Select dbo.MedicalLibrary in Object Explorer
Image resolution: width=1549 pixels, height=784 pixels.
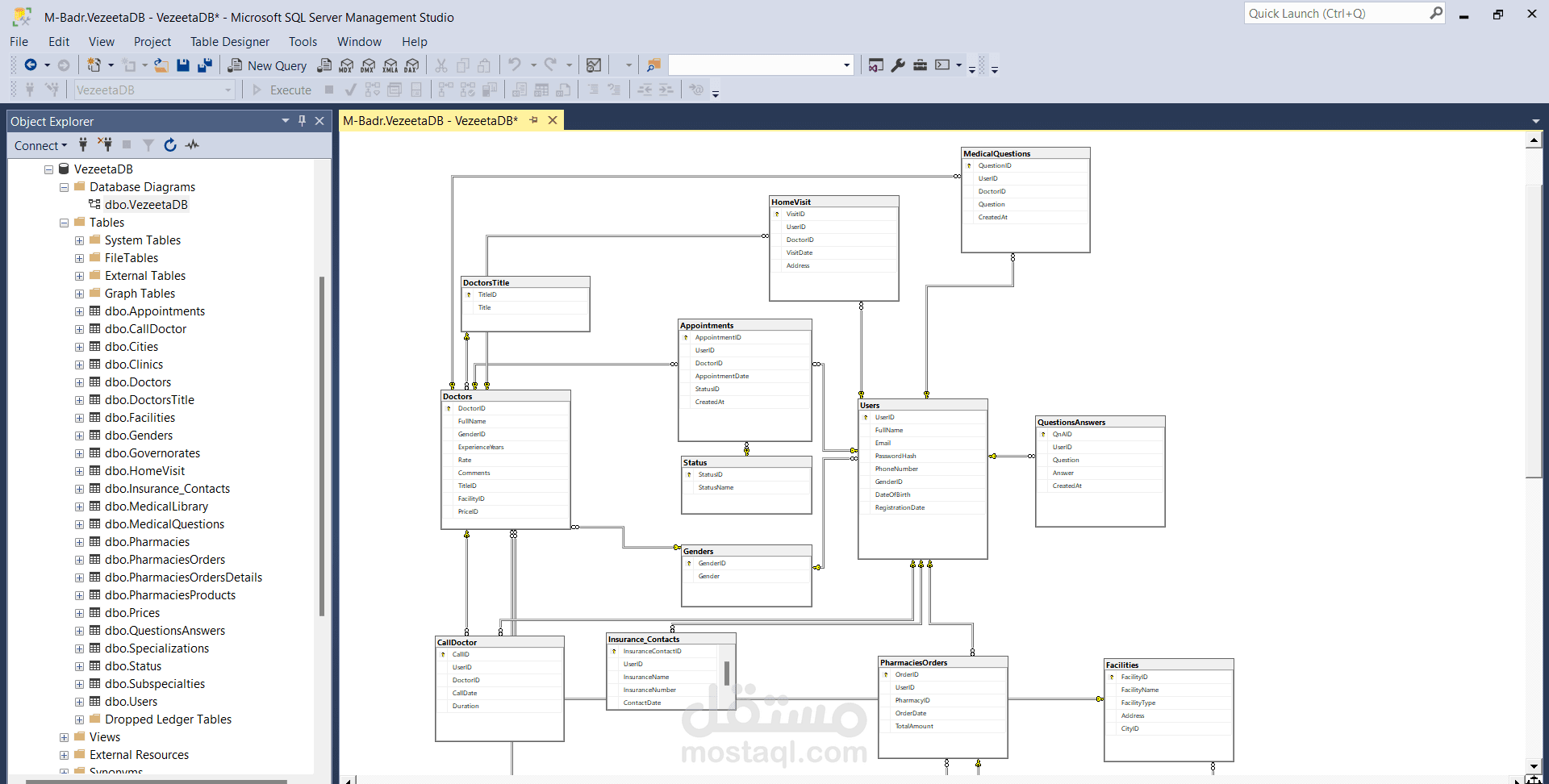(157, 507)
